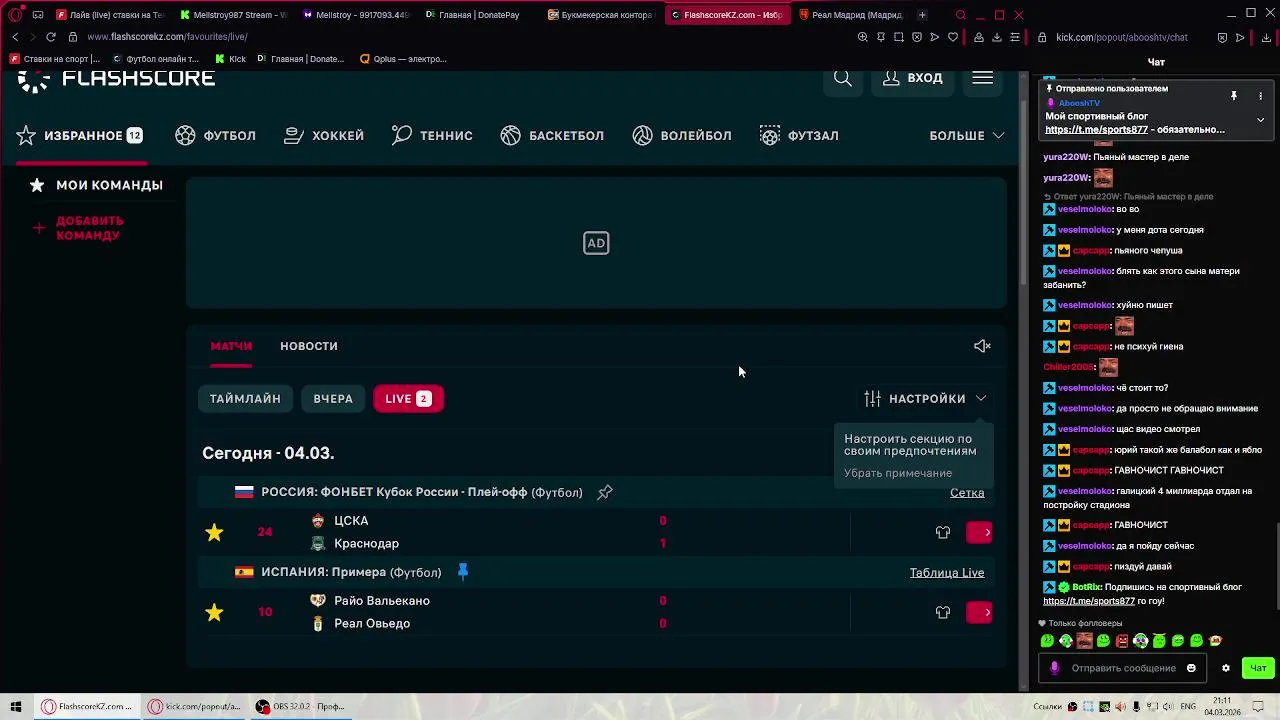The image size is (1280, 720).
Task: Select the ТЕННИС sport tab
Action: pos(432,135)
